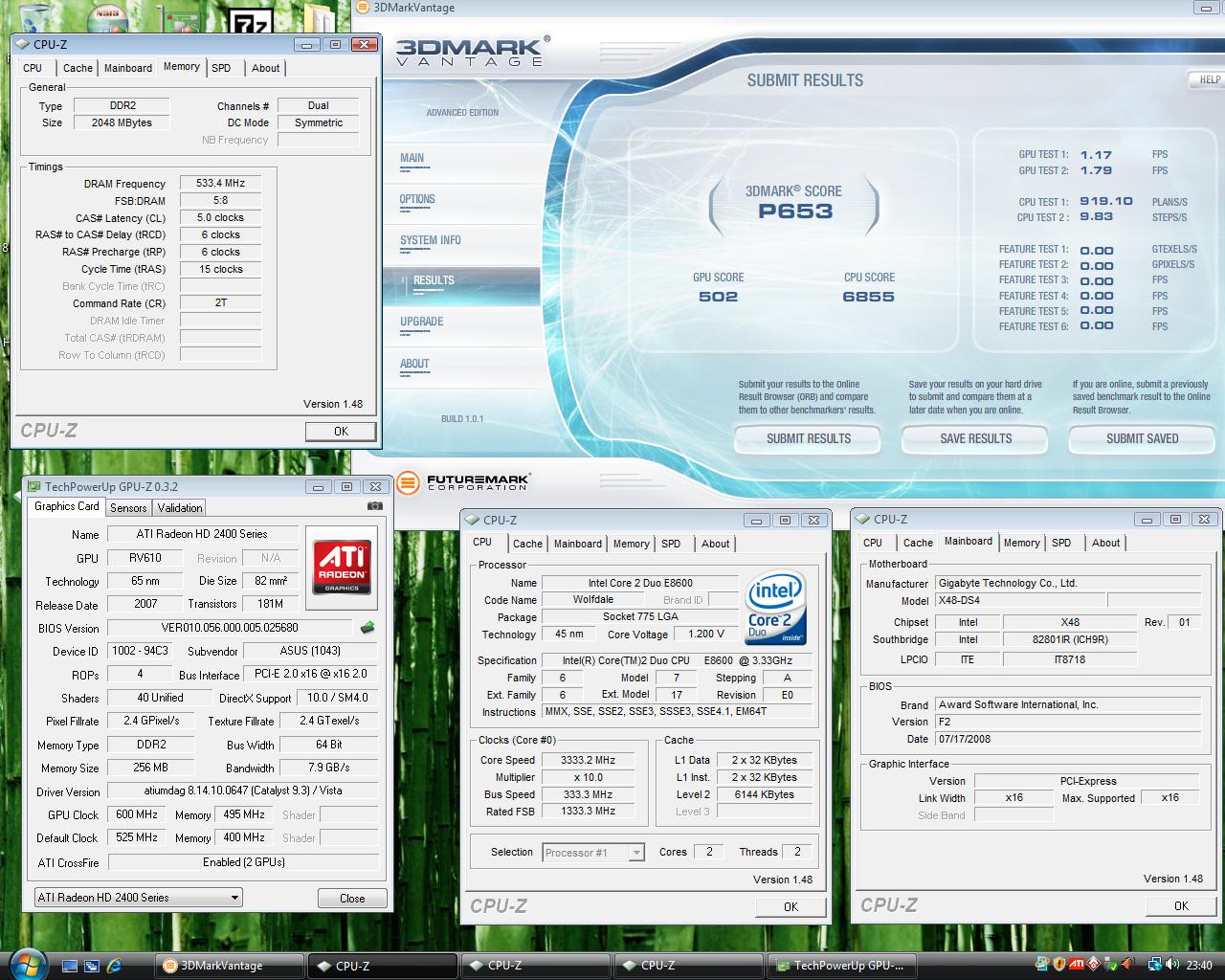1225x980 pixels.
Task: Click motherboard model X48-DS4 field
Action: point(1019,600)
